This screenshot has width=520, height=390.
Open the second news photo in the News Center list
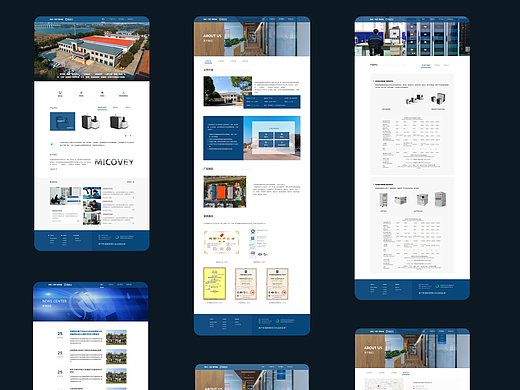pos(116,357)
